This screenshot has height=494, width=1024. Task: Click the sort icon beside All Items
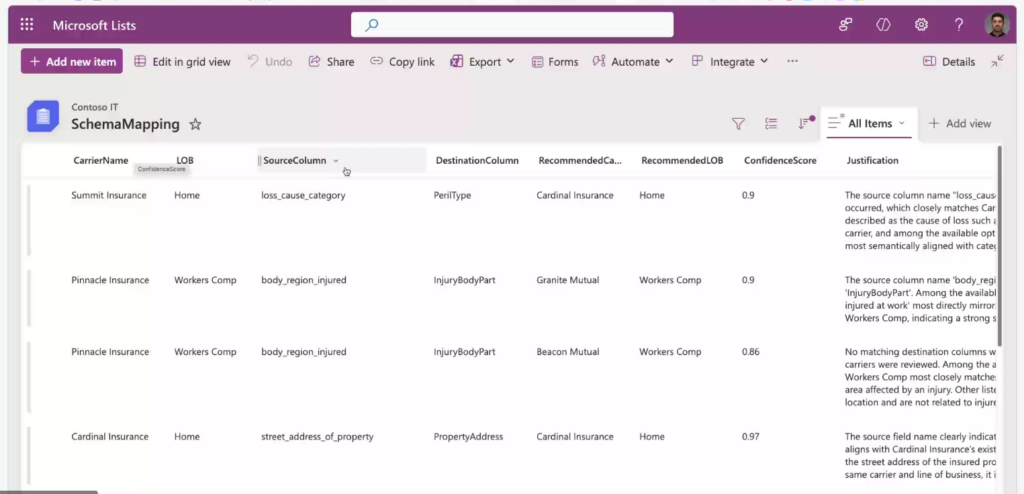803,124
